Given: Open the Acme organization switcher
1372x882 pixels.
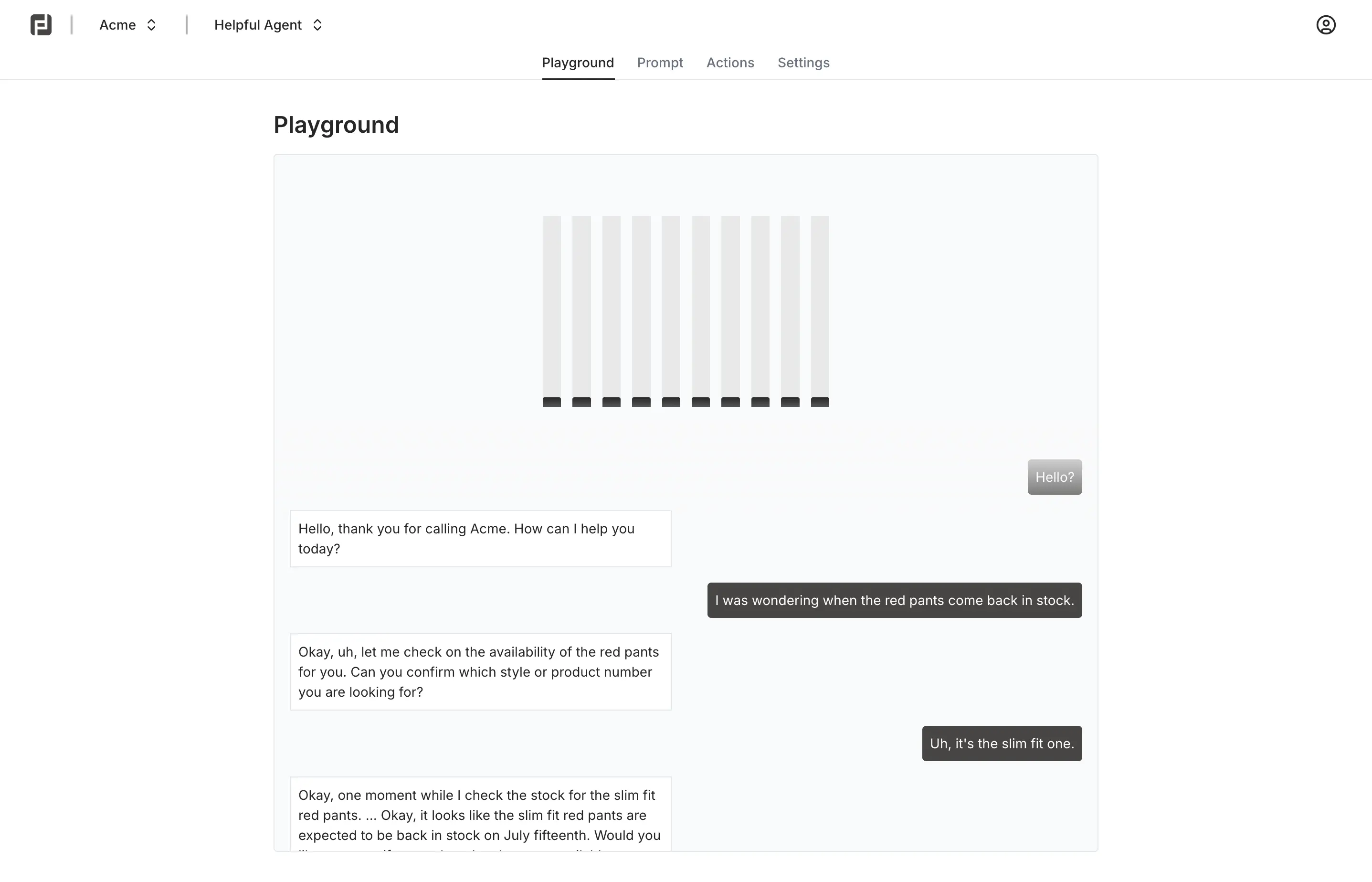Looking at the screenshot, I should [x=127, y=25].
